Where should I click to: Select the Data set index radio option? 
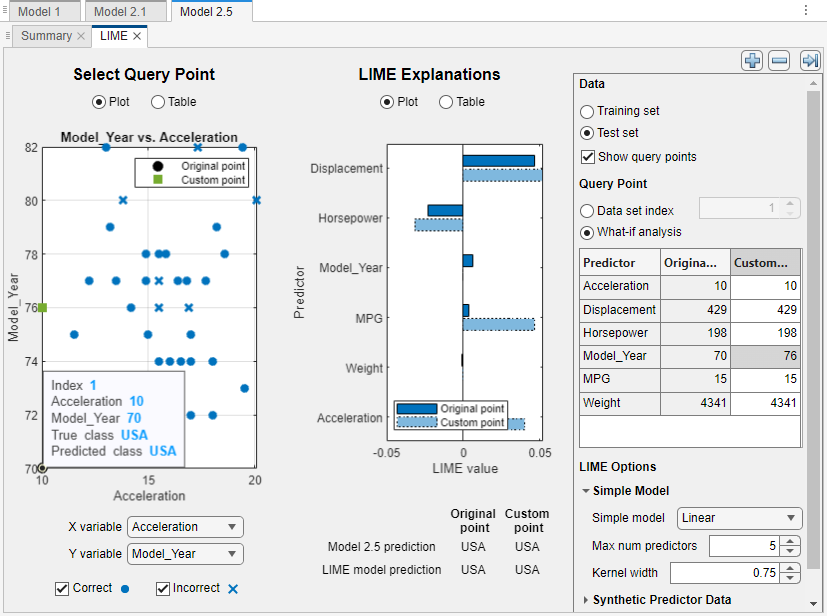tap(585, 209)
